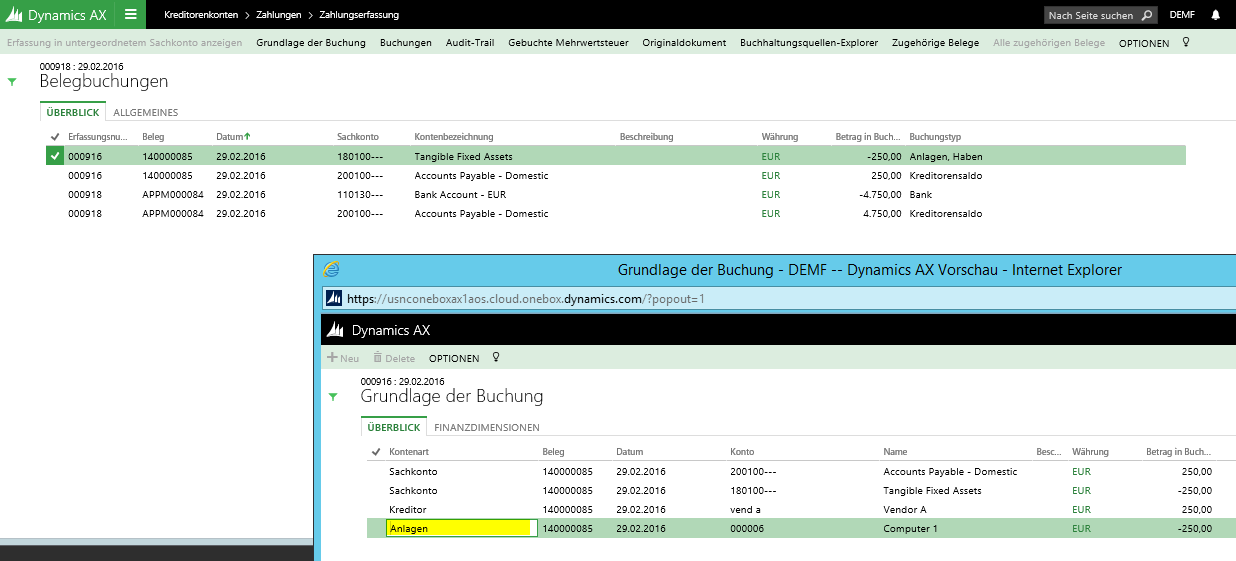Click the Nach Seite suchen search field
1236x561 pixels.
(x=1092, y=15)
